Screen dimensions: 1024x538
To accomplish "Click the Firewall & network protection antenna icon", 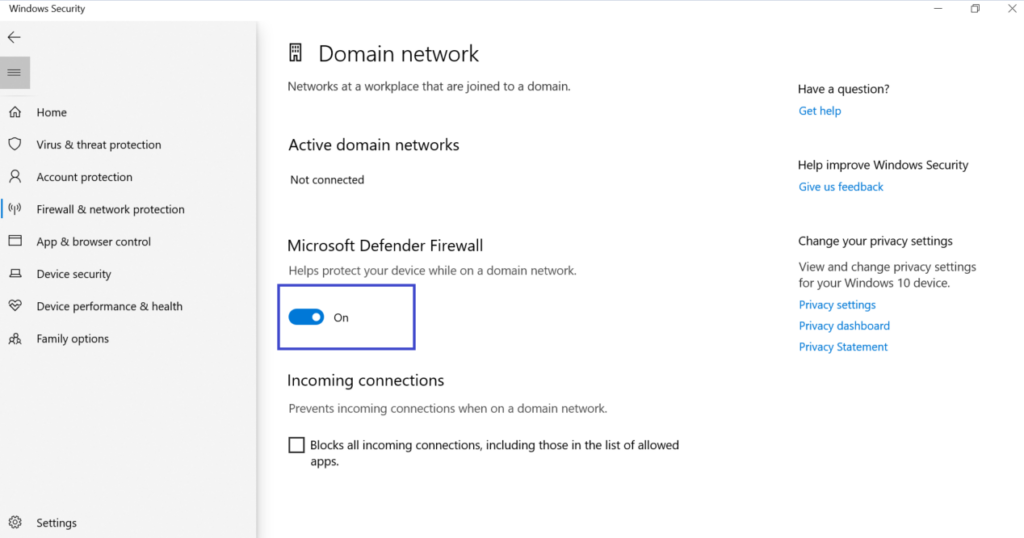I will tap(15, 209).
